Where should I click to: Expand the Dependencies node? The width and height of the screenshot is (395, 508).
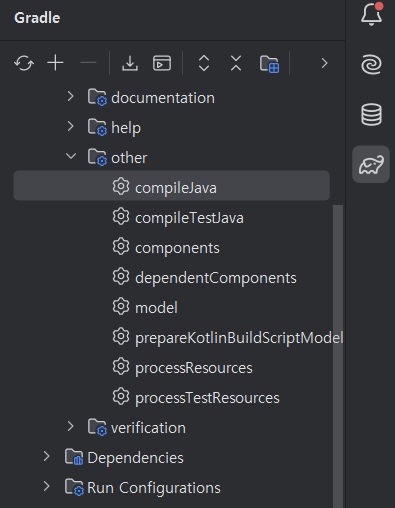click(47, 456)
